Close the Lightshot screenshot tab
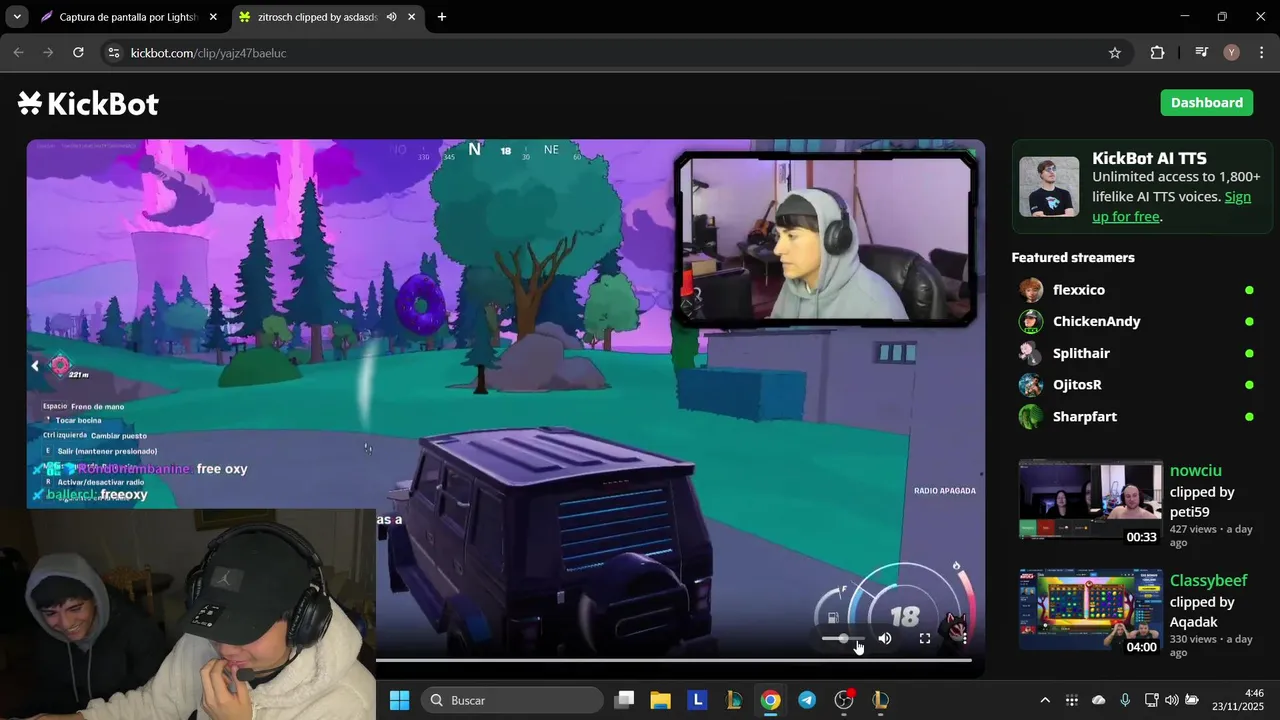This screenshot has height=720, width=1280. click(x=213, y=17)
